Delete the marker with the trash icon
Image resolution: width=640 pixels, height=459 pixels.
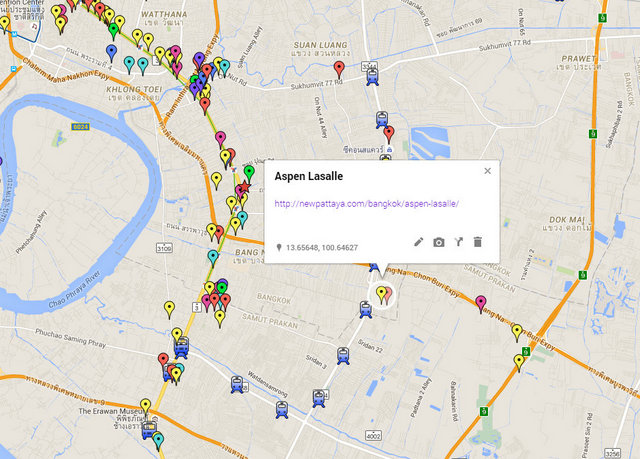click(x=478, y=242)
